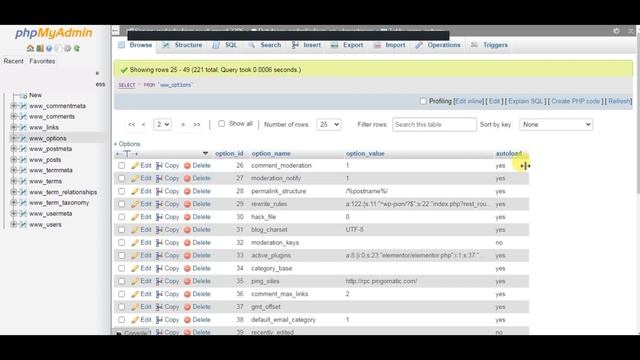The height and width of the screenshot is (360, 640).
Task: Open www_usermeta table in tree
Action: (51, 213)
